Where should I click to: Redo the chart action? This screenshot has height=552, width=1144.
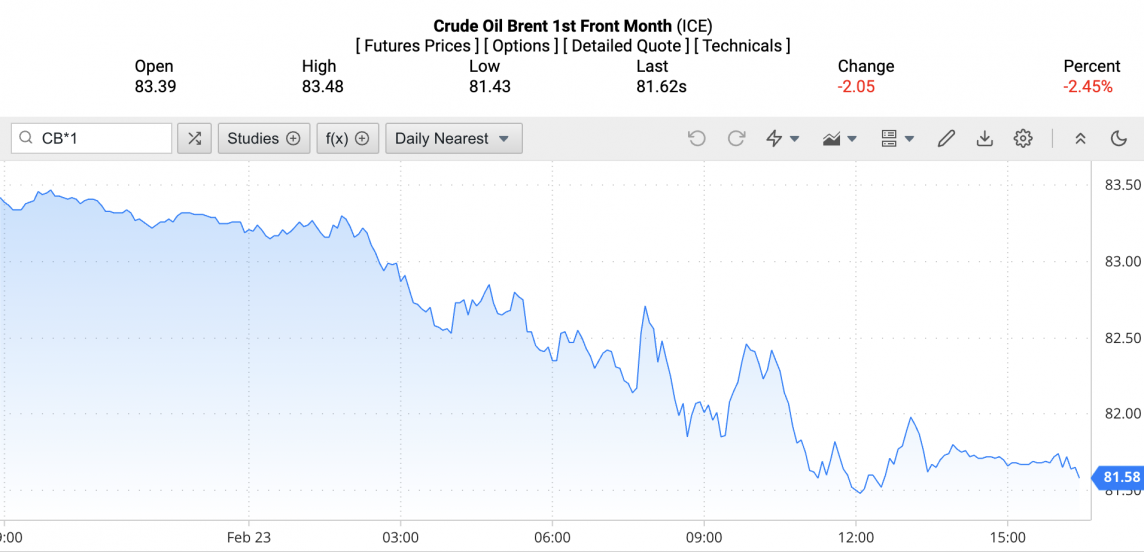tap(737, 139)
